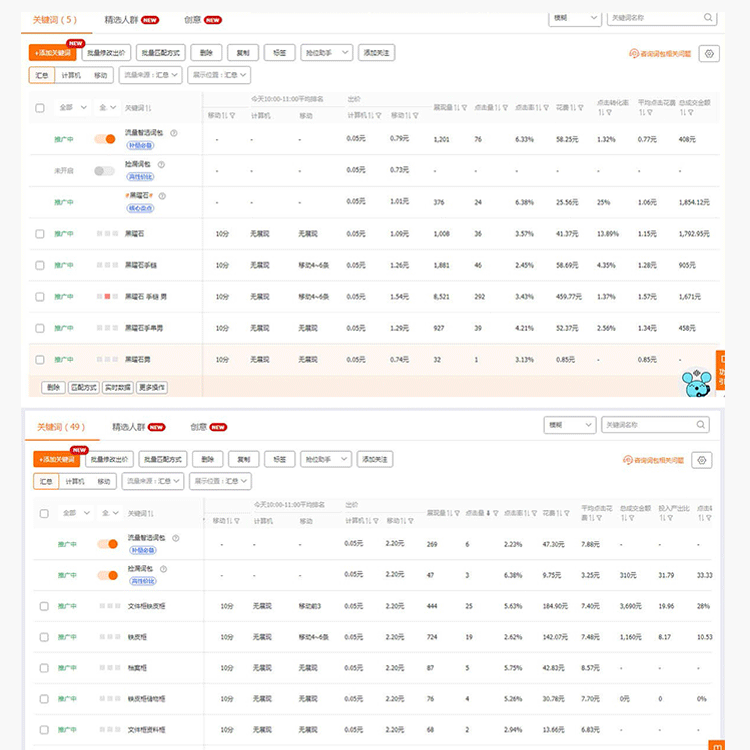
Task: Click search magnifier in bottom panel keyword box
Action: 700,424
